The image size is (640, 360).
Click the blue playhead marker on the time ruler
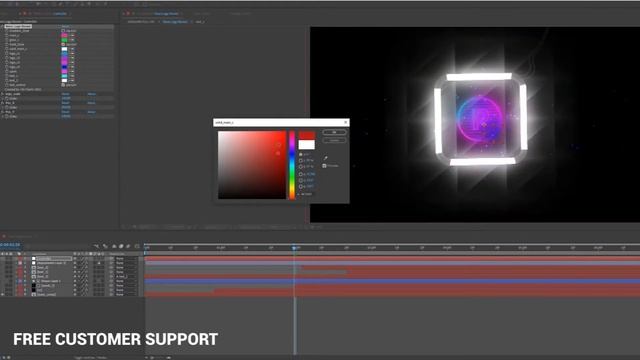pos(294,247)
